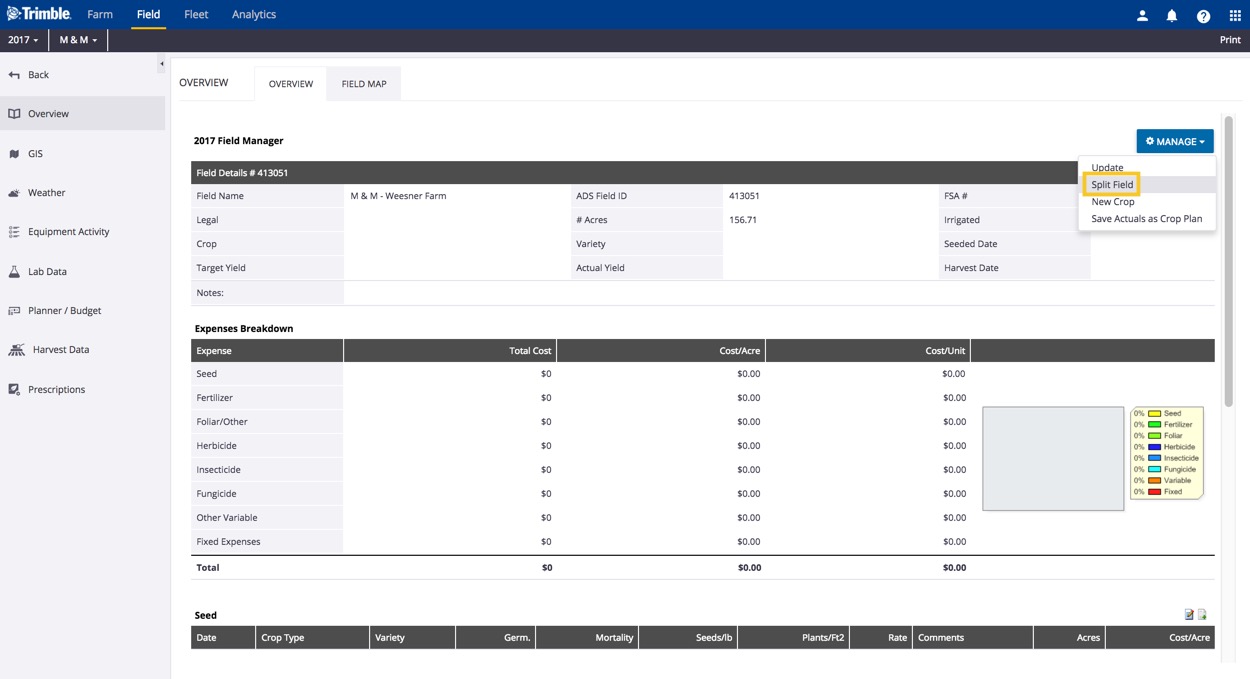Choose Save Actuals as Crop Plan

click(x=1146, y=219)
